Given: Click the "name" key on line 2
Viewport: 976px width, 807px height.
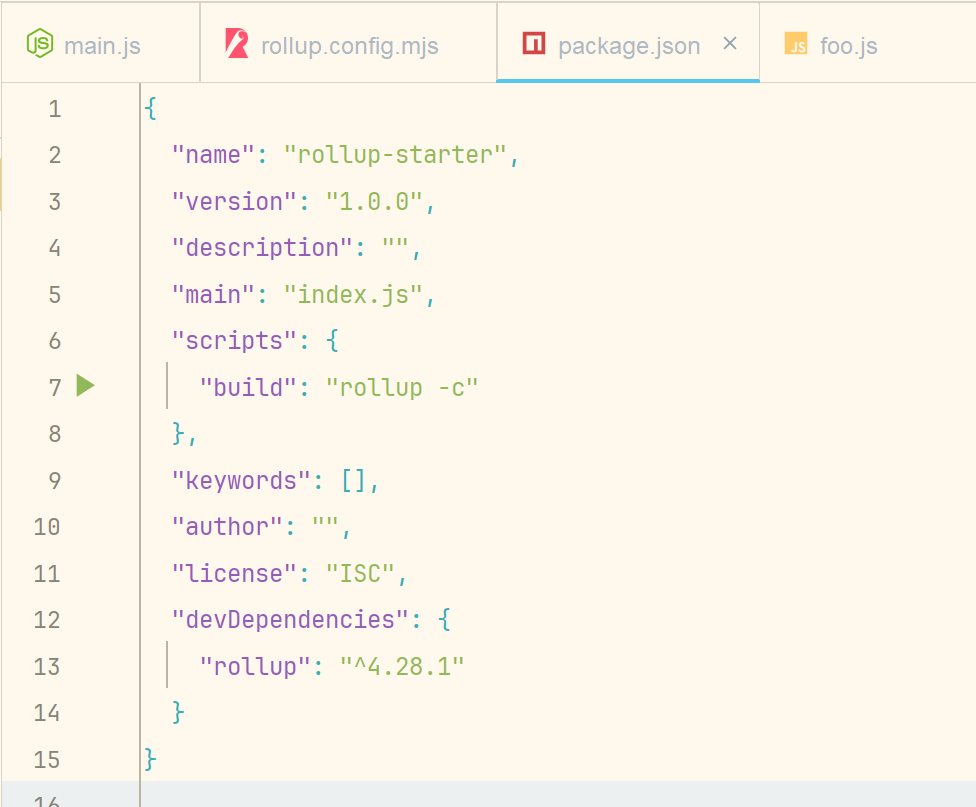Looking at the screenshot, I should pos(214,155).
